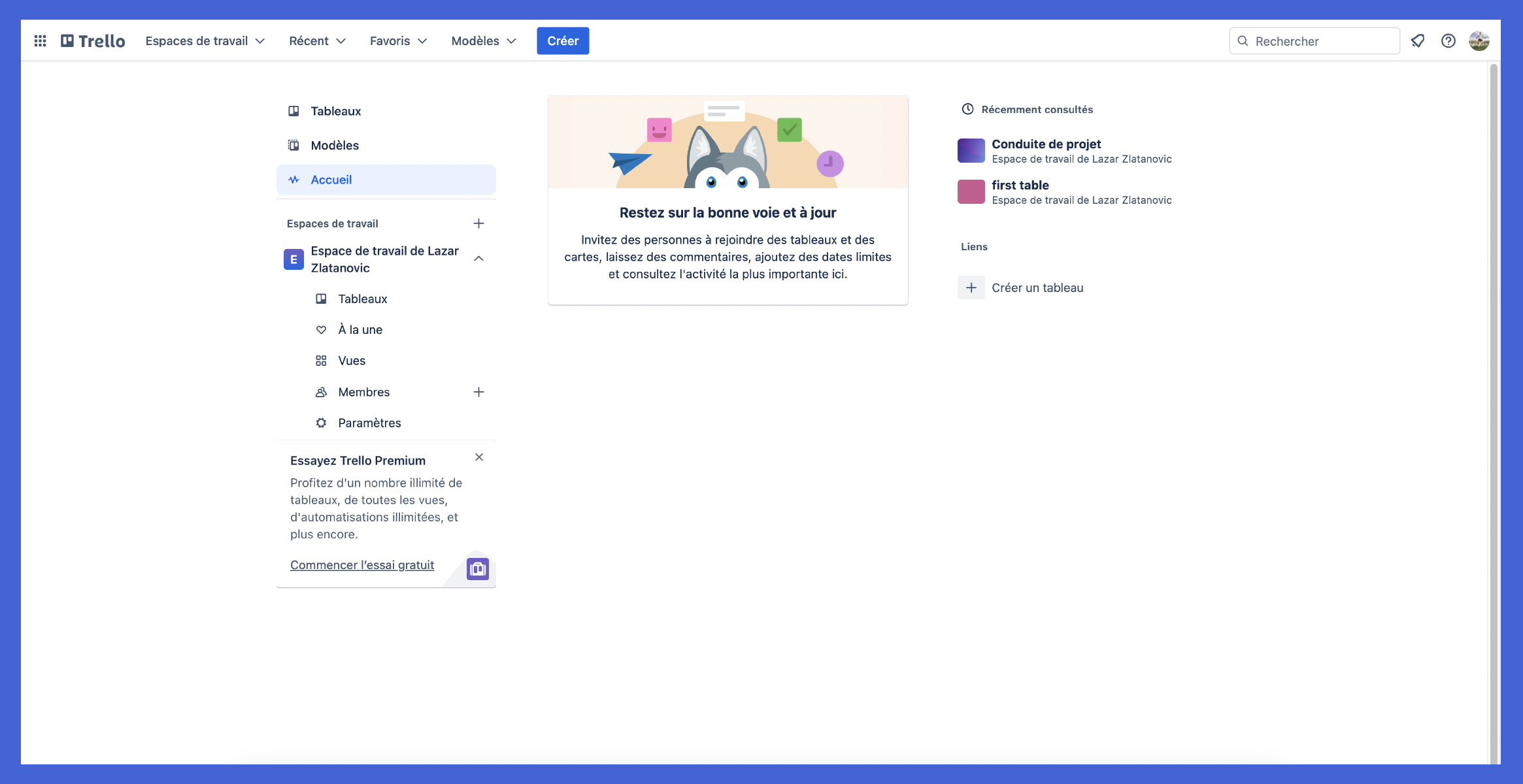Screen dimensions: 1523x784
Task: Open the help question mark icon
Action: pyautogui.click(x=1448, y=41)
